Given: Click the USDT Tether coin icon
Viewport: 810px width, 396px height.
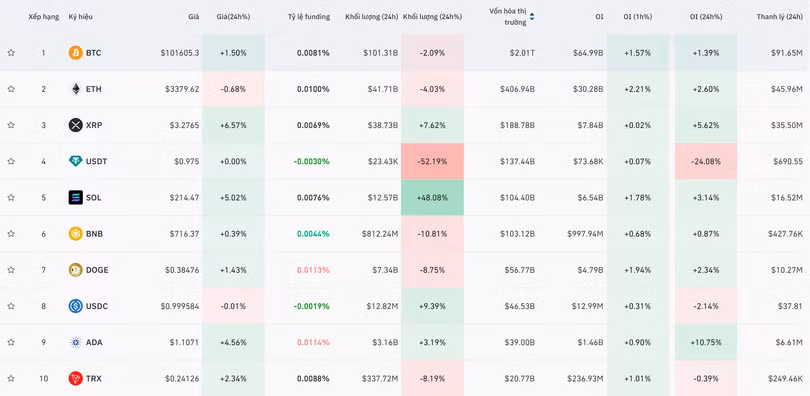Looking at the screenshot, I should pos(75,161).
